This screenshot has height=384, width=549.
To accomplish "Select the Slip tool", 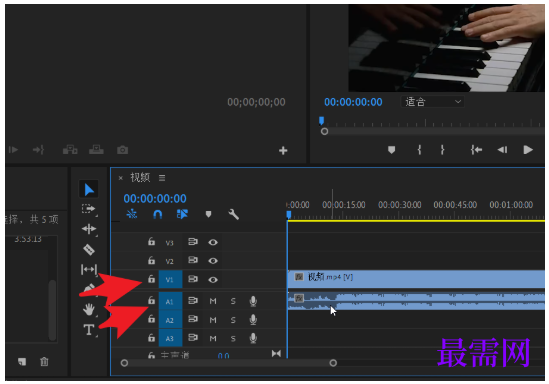I will point(89,270).
